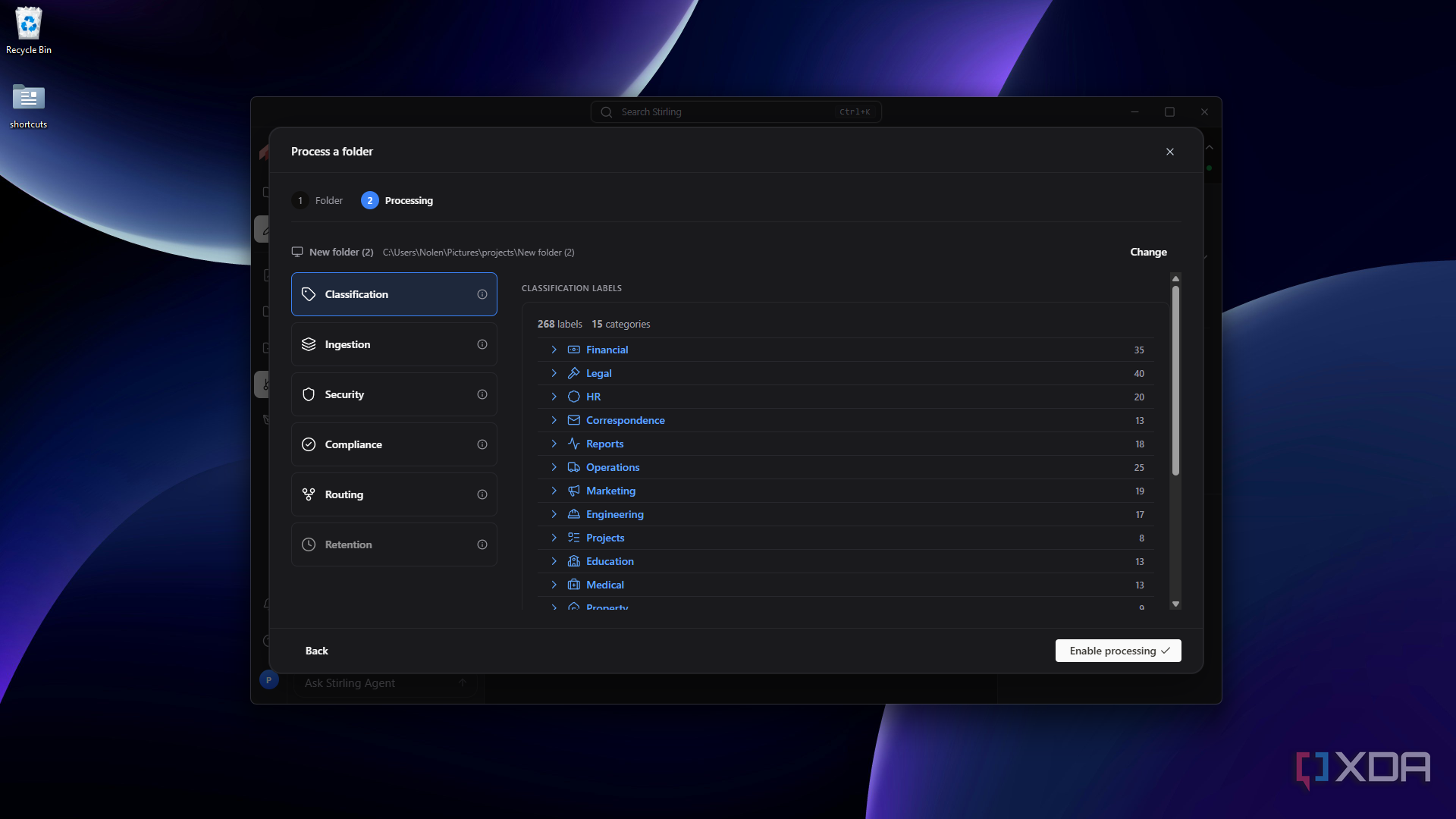Click the Correspondence envelope icon
Screen dimensions: 1456x819
click(x=574, y=420)
